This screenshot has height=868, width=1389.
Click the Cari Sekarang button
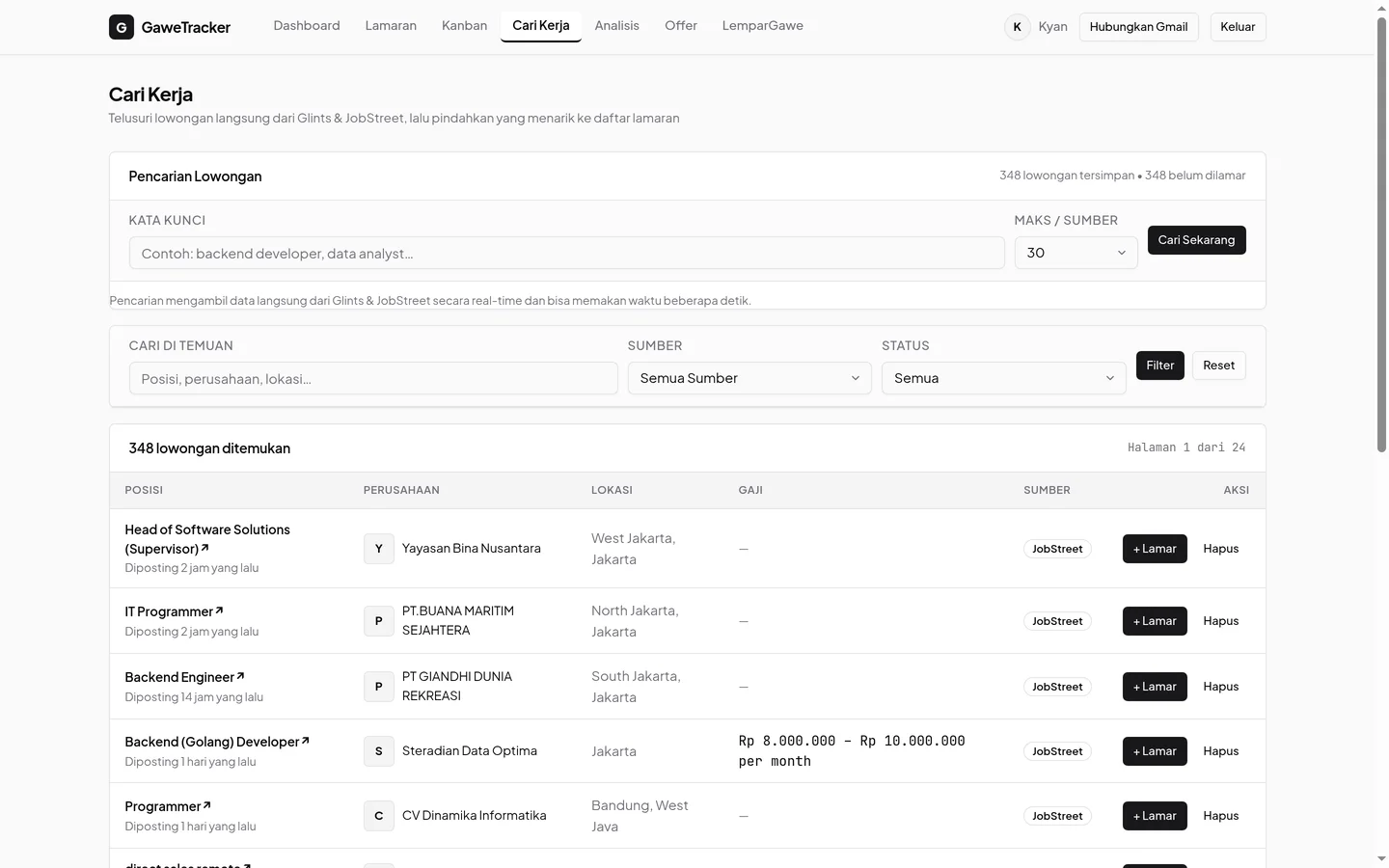coord(1196,240)
